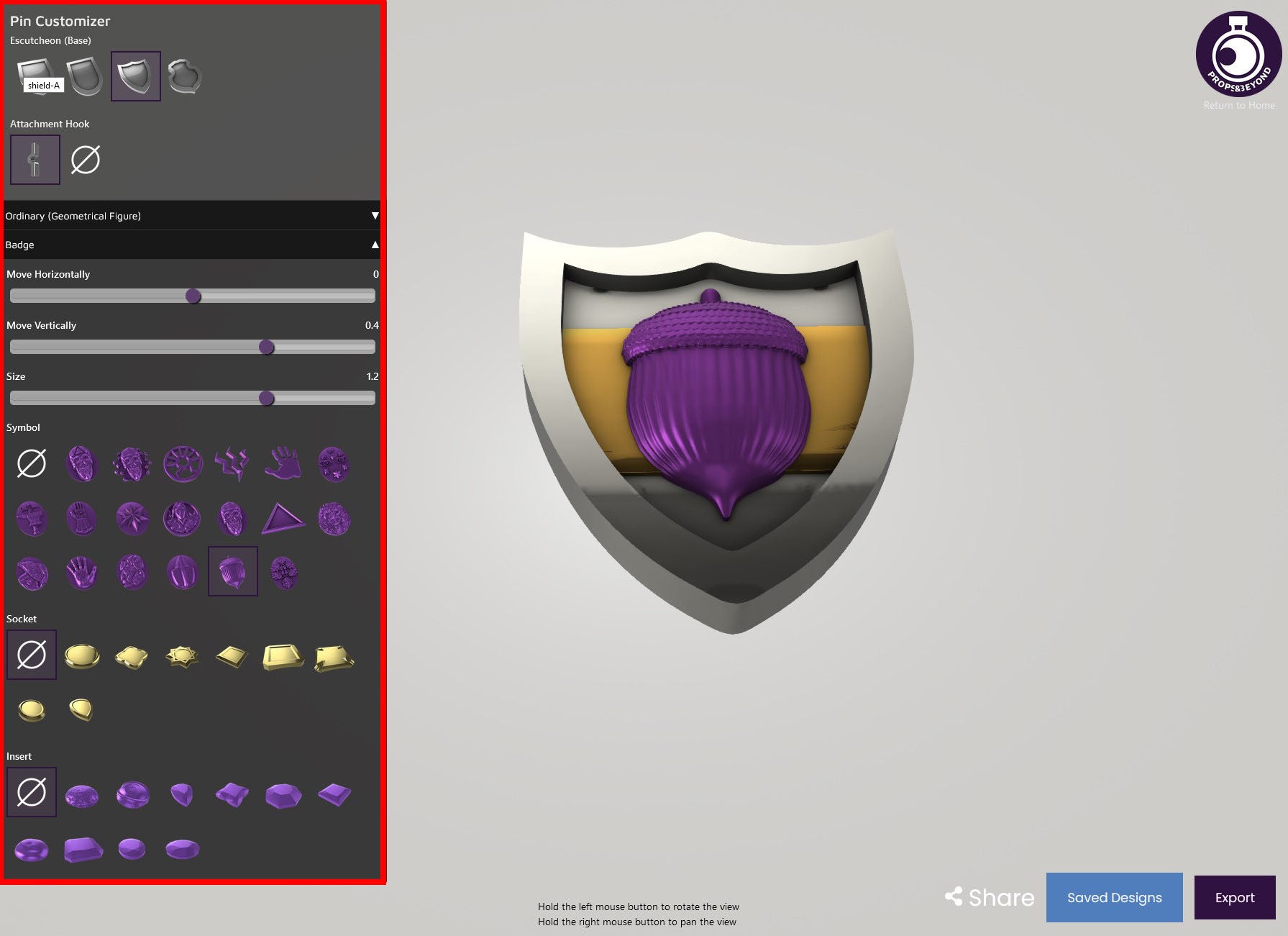
Task: Set badge symbol to none
Action: 32,463
